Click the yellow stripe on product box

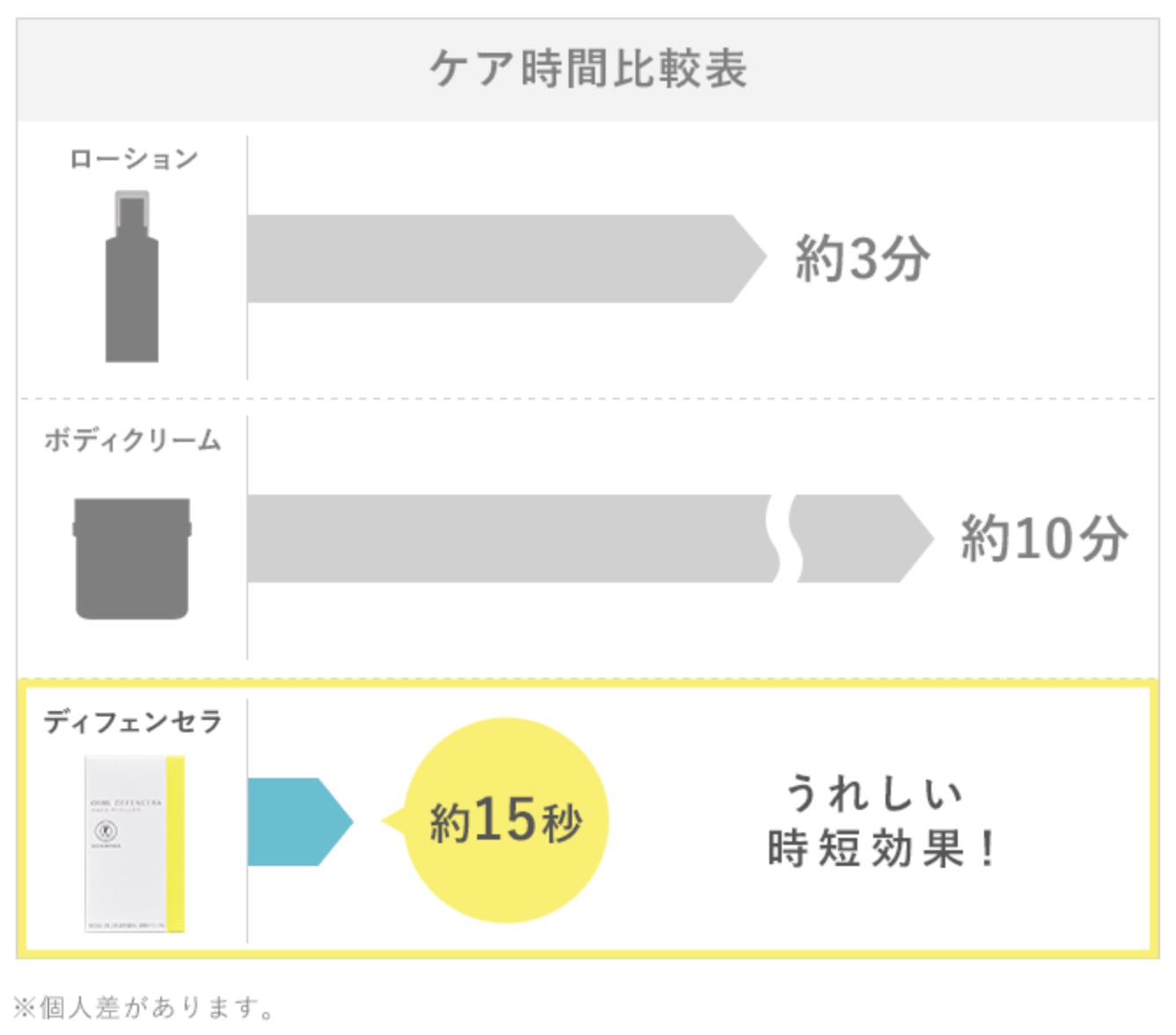176,843
